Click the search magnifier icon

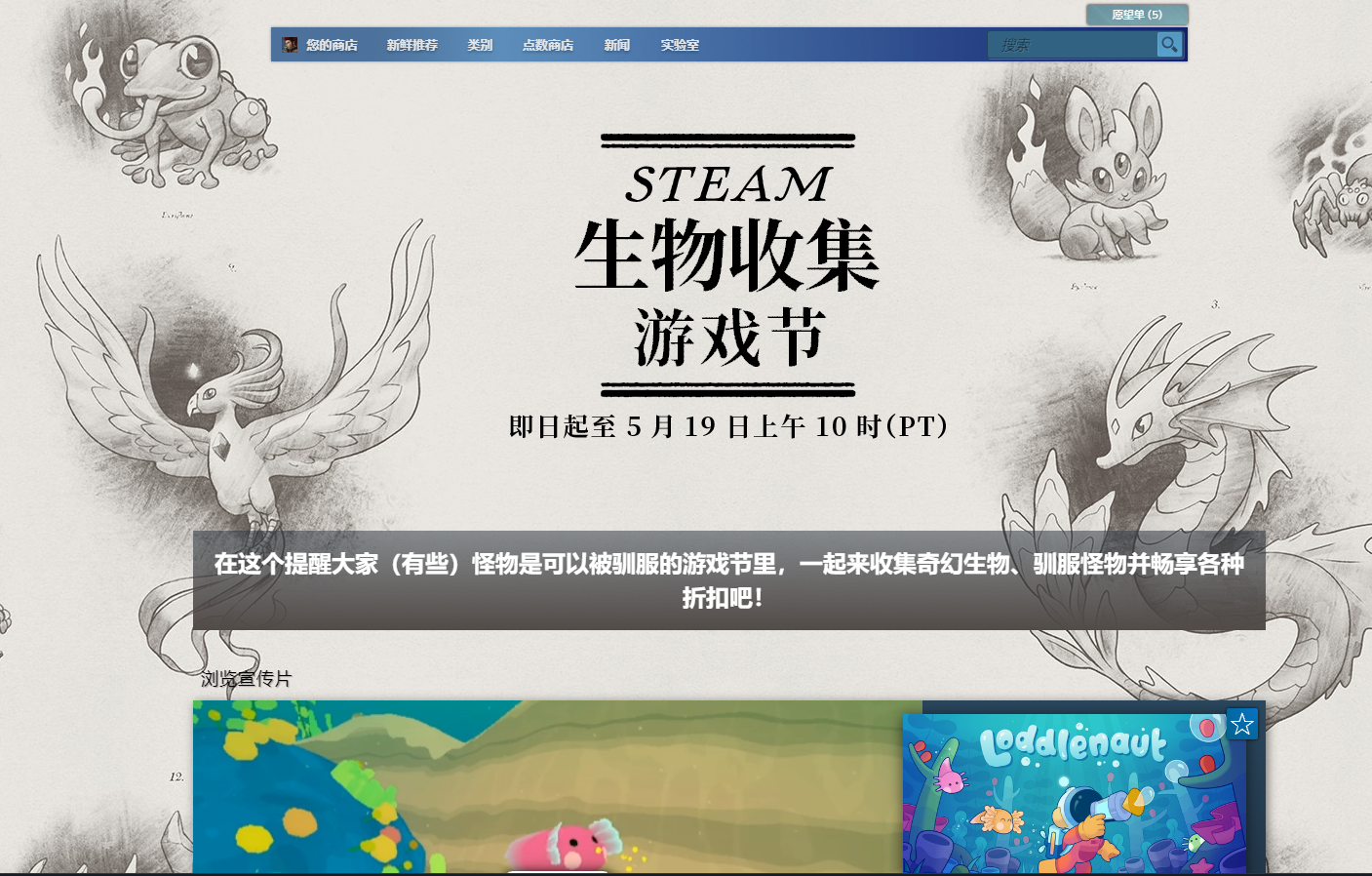[x=1169, y=44]
